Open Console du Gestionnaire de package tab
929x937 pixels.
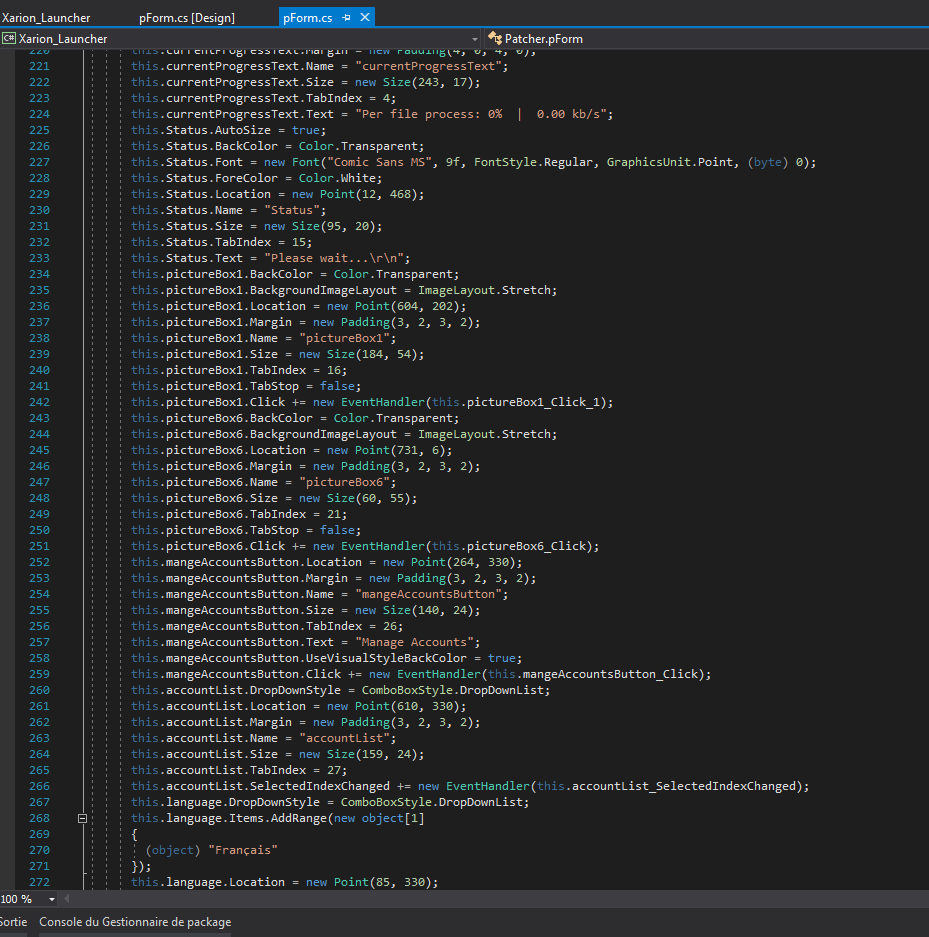click(x=135, y=921)
